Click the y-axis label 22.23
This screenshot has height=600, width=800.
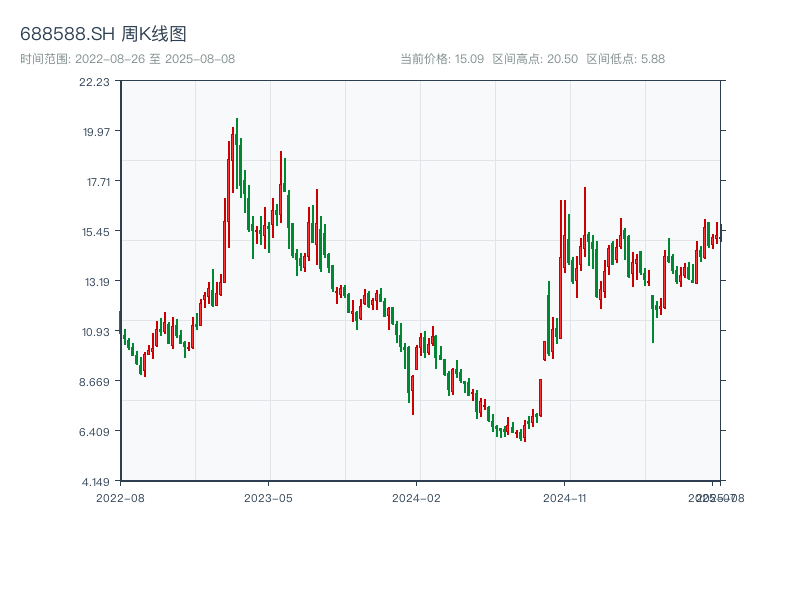coord(94,82)
